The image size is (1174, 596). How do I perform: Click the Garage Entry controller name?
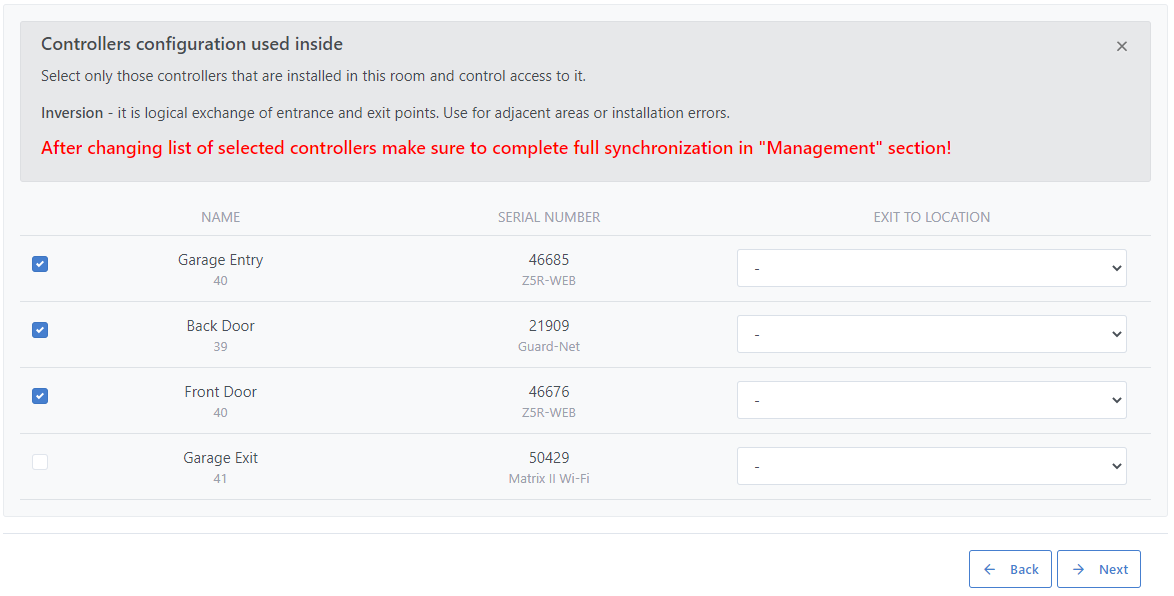[220, 260]
